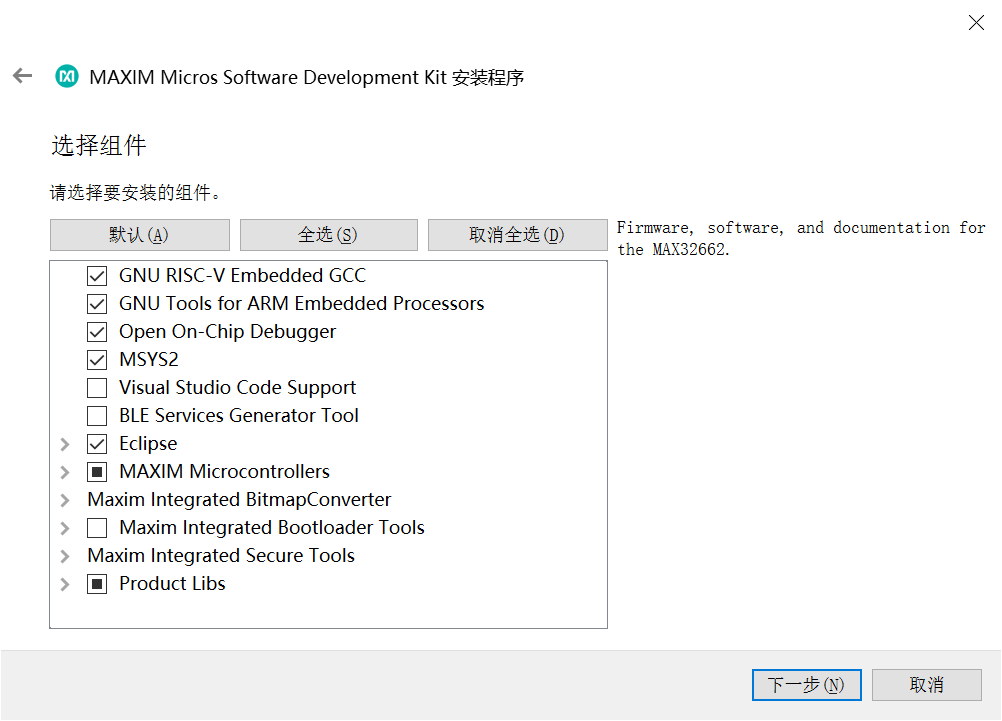Uncheck GNU Tools for ARM Embedded Processors
1002x721 pixels.
point(97,304)
